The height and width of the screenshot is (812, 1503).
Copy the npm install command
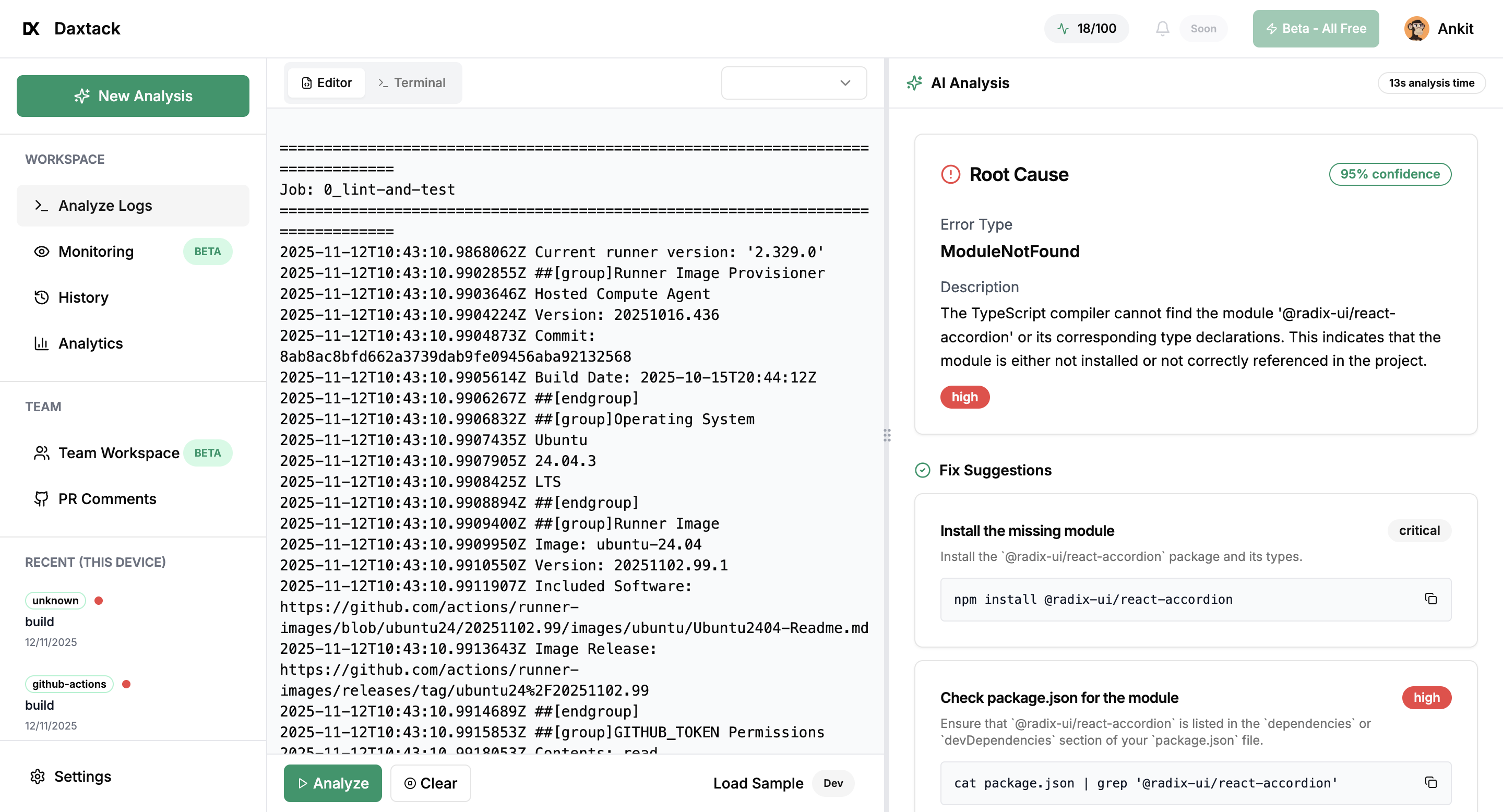(1430, 599)
